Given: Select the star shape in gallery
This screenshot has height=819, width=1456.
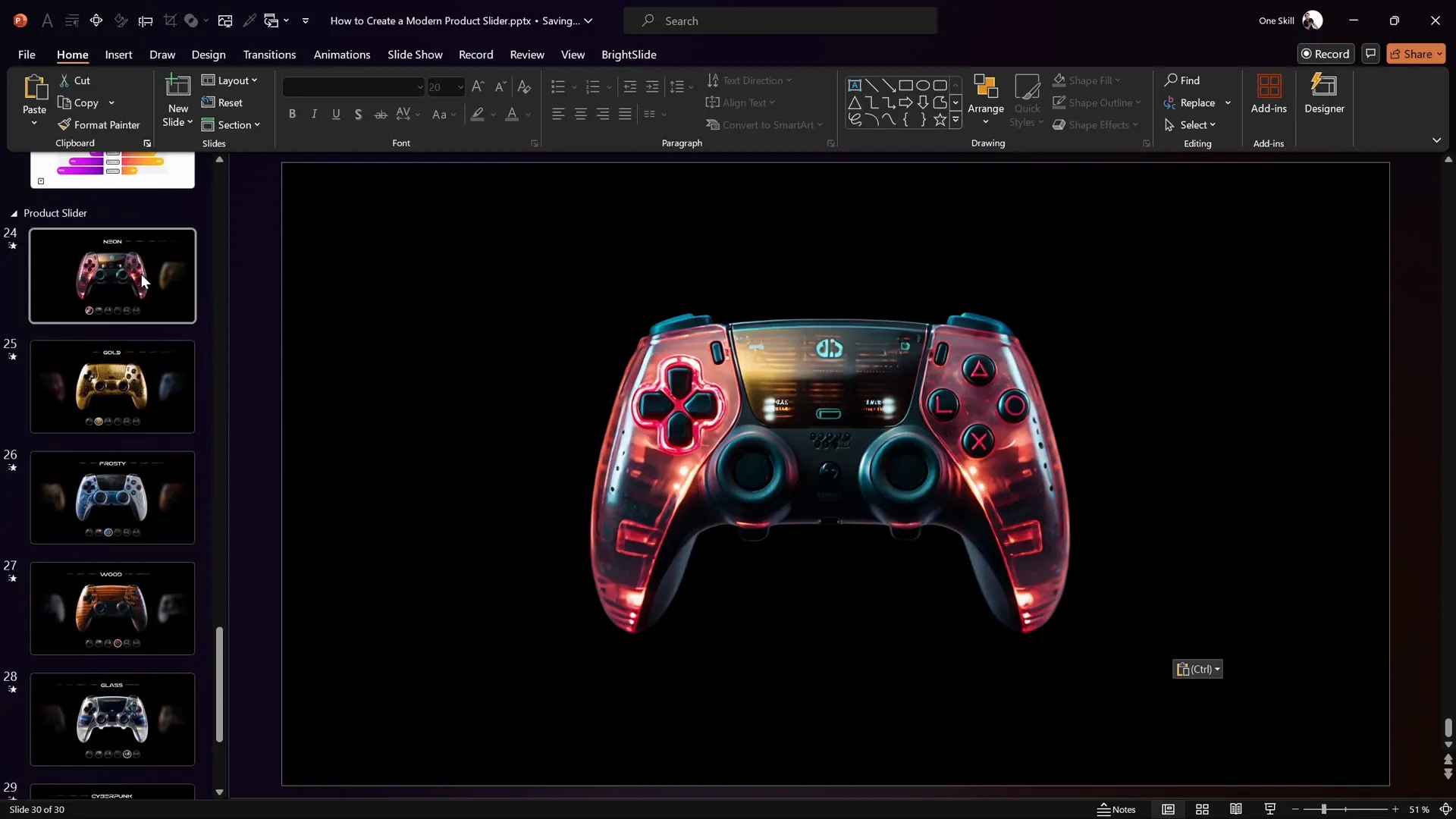Looking at the screenshot, I should point(940,120).
